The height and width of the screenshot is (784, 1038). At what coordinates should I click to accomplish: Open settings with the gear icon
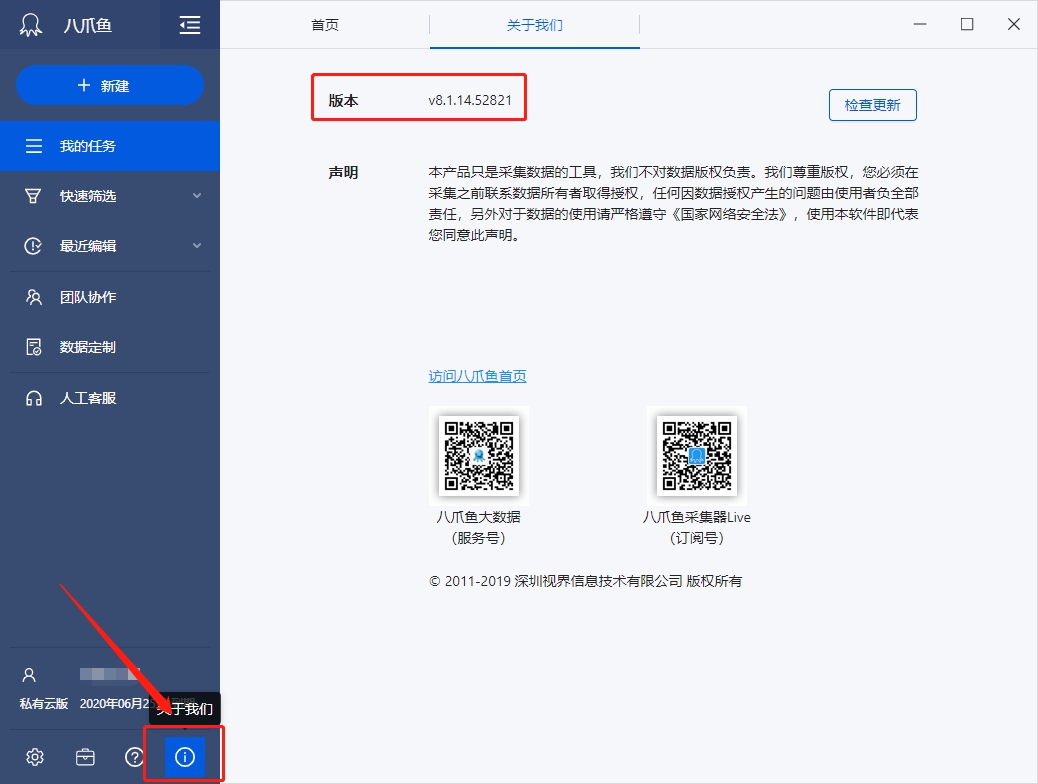pos(35,757)
